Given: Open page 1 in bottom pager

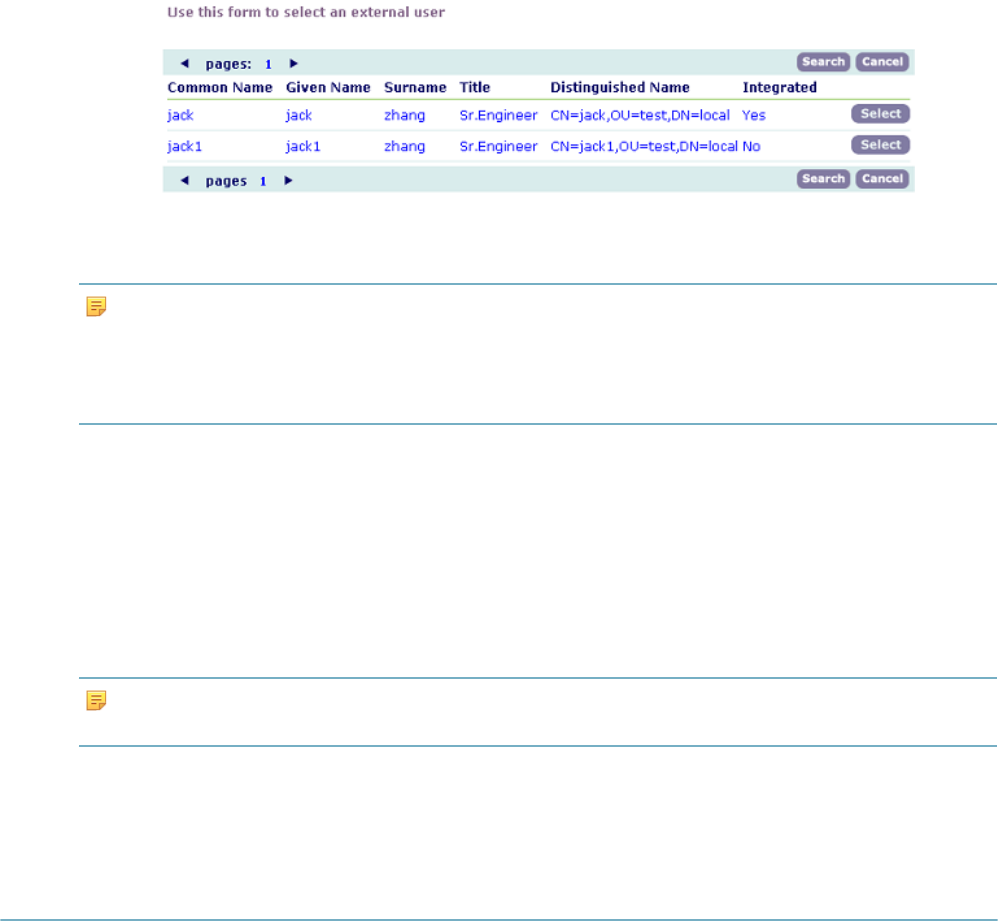Looking at the screenshot, I should pos(263,181).
